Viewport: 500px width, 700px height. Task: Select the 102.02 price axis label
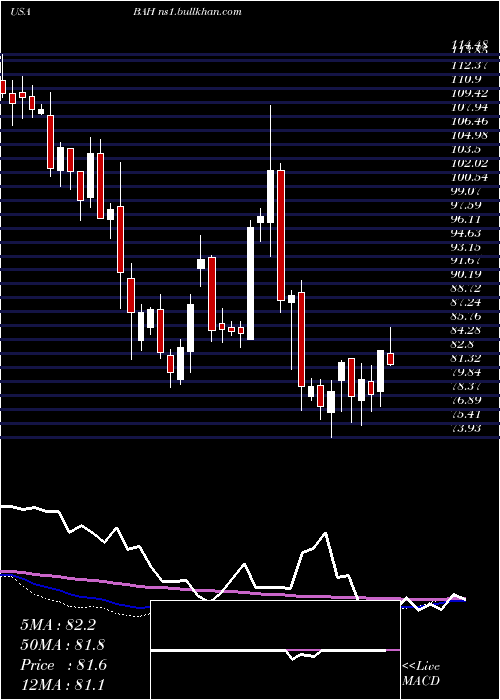tap(470, 163)
